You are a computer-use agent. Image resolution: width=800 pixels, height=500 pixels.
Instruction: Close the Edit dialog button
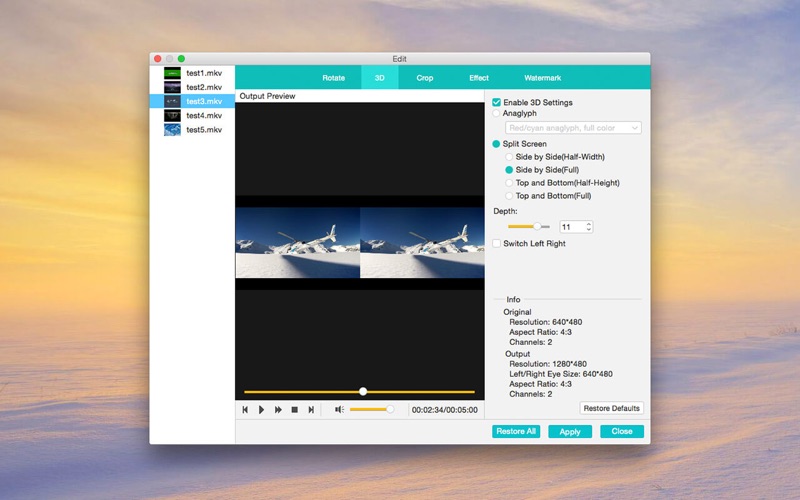point(622,431)
